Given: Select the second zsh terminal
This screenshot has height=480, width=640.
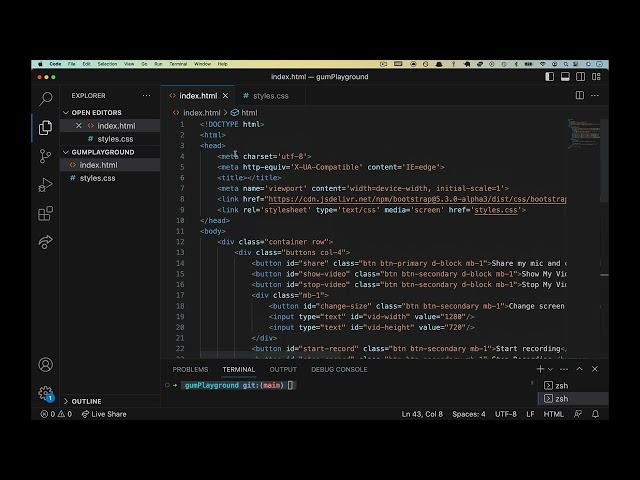Looking at the screenshot, I should pyautogui.click(x=573, y=398).
